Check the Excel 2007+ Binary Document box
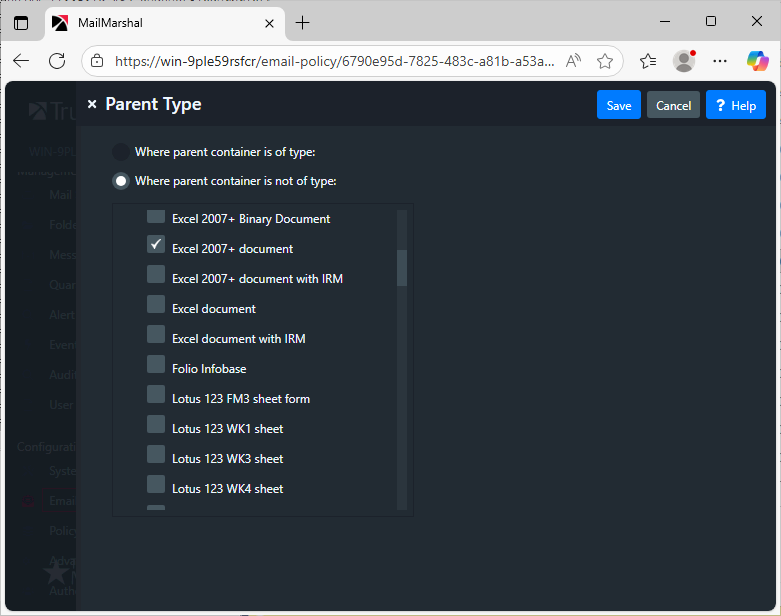781x616 pixels. tap(156, 217)
